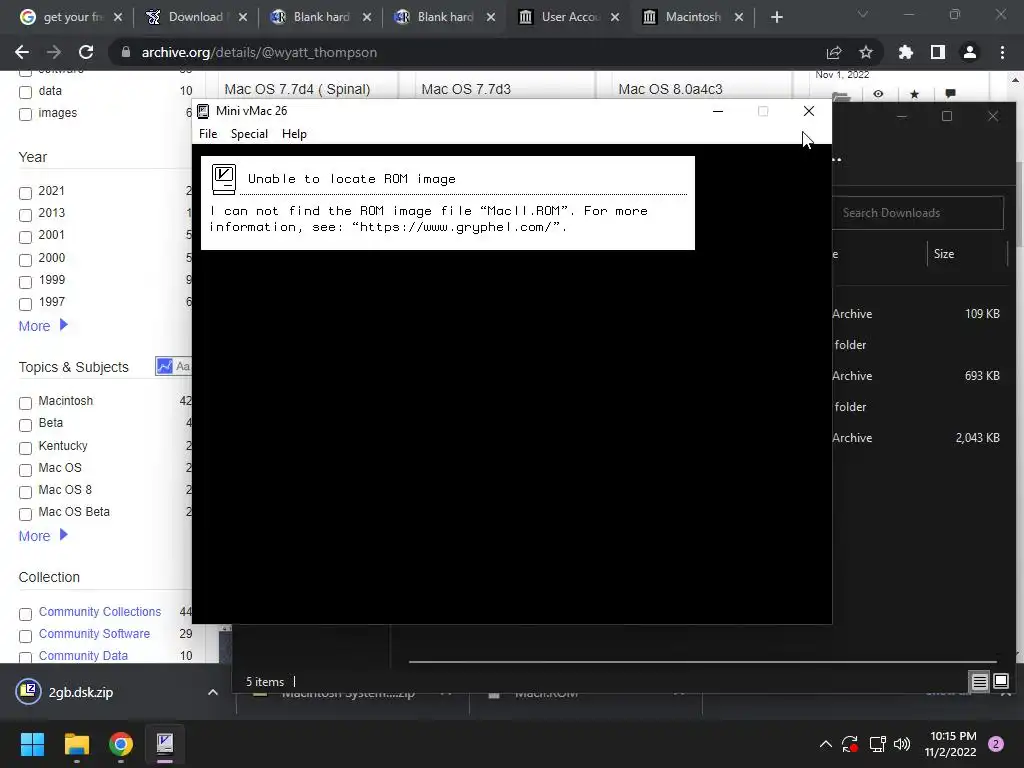
Task: Go back in Chrome browser
Action: 22,52
